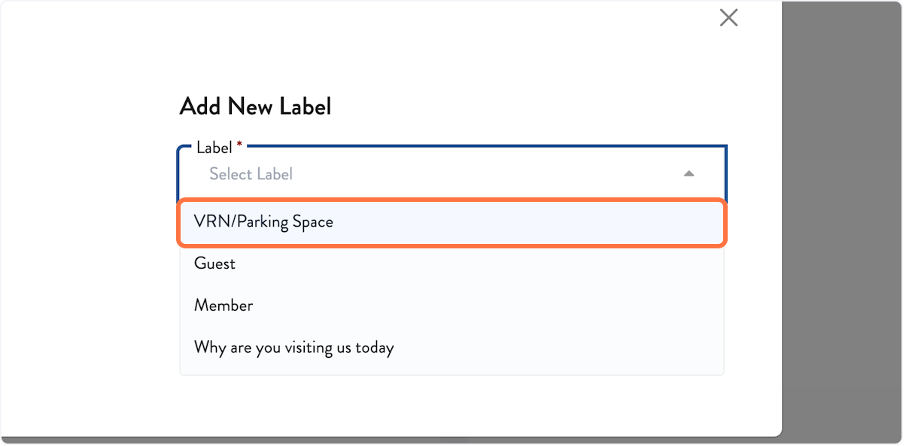Image resolution: width=904 pixels, height=446 pixels.
Task: Click the white space above the Add New Label title
Action: click(x=255, y=55)
